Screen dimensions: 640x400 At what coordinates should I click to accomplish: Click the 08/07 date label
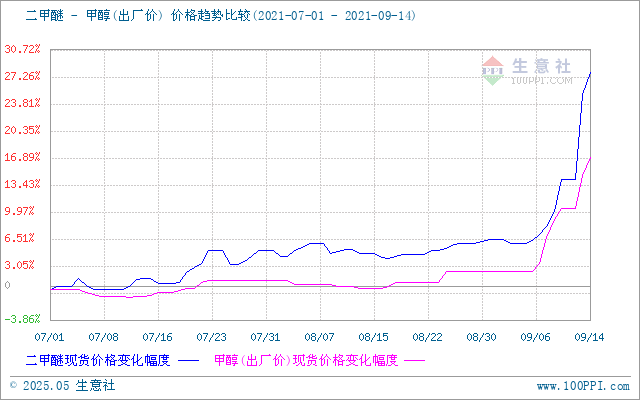click(320, 337)
